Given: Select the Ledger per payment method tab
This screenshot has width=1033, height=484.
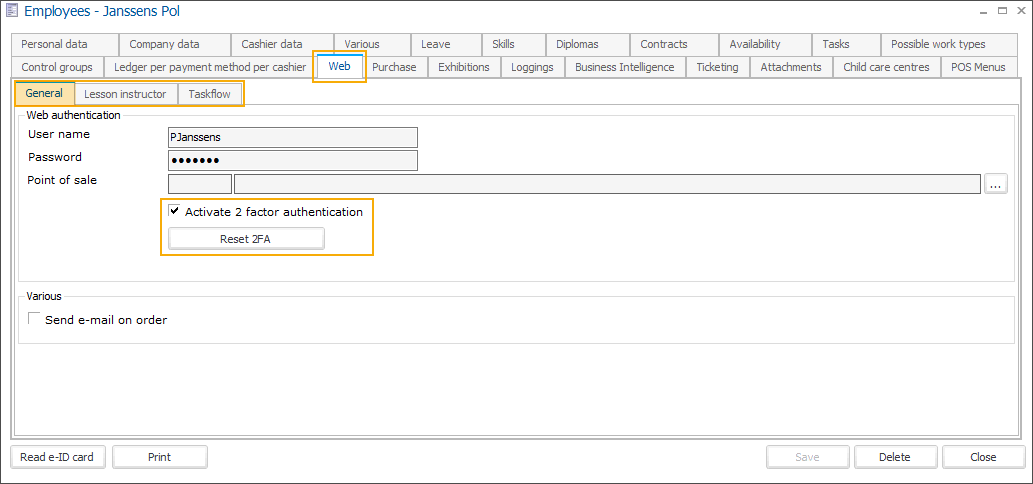Looking at the screenshot, I should pyautogui.click(x=210, y=67).
